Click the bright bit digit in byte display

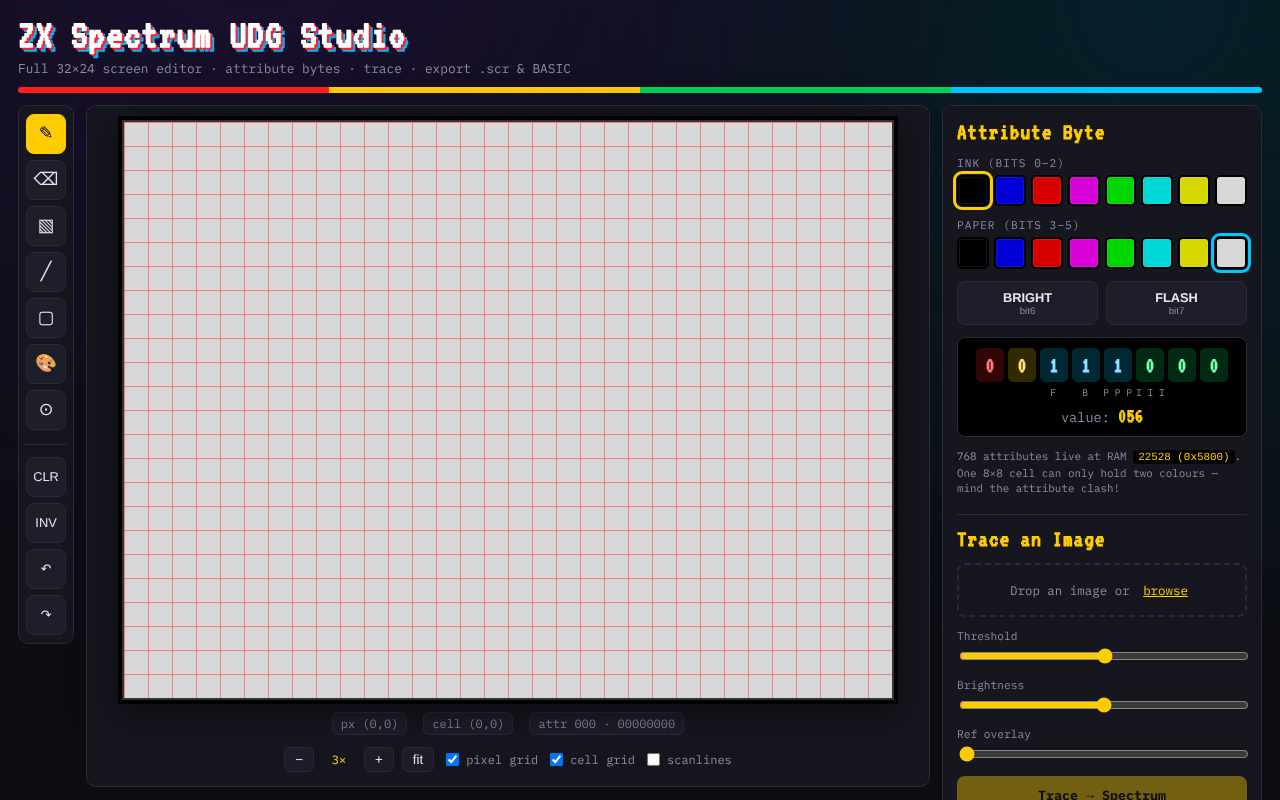pyautogui.click(x=1022, y=365)
